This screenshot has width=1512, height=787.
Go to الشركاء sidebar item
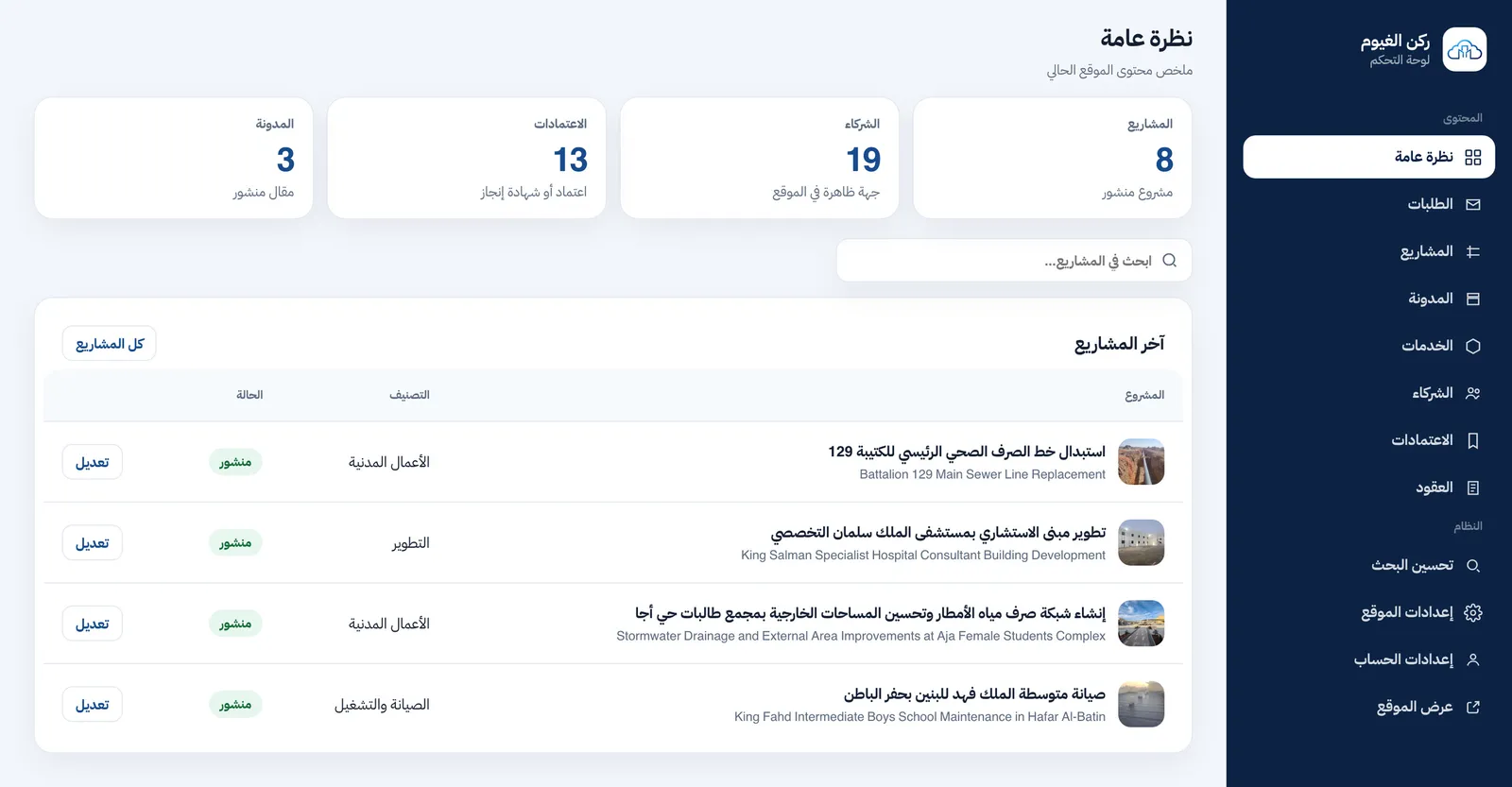pos(1368,393)
